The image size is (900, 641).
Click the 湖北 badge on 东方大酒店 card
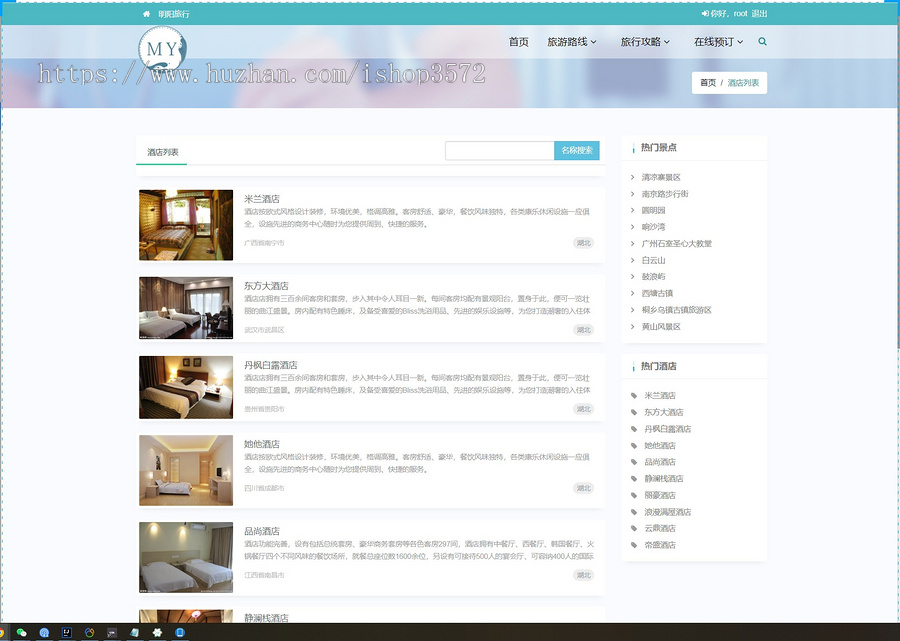pos(584,330)
